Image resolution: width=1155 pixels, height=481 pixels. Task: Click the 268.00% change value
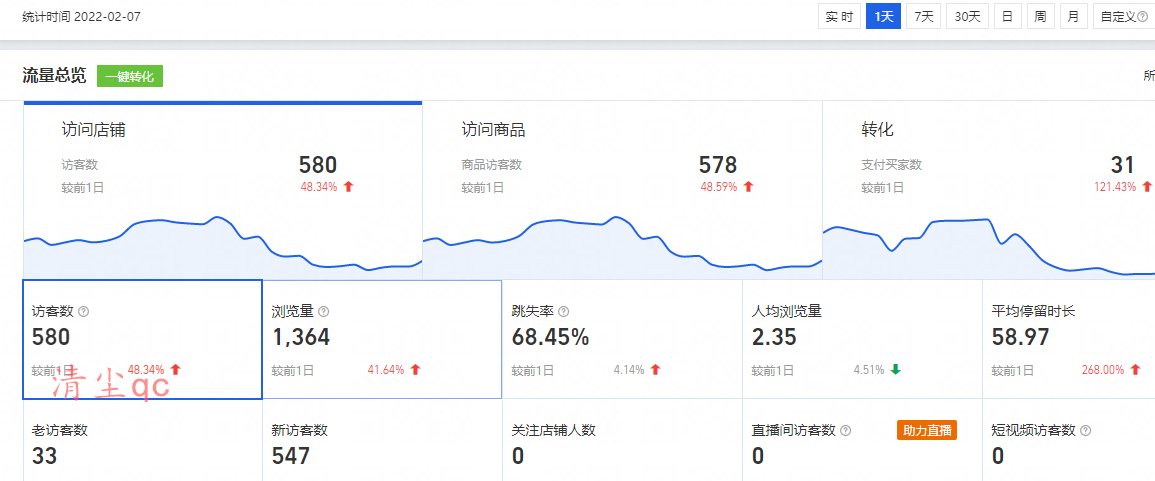1103,370
